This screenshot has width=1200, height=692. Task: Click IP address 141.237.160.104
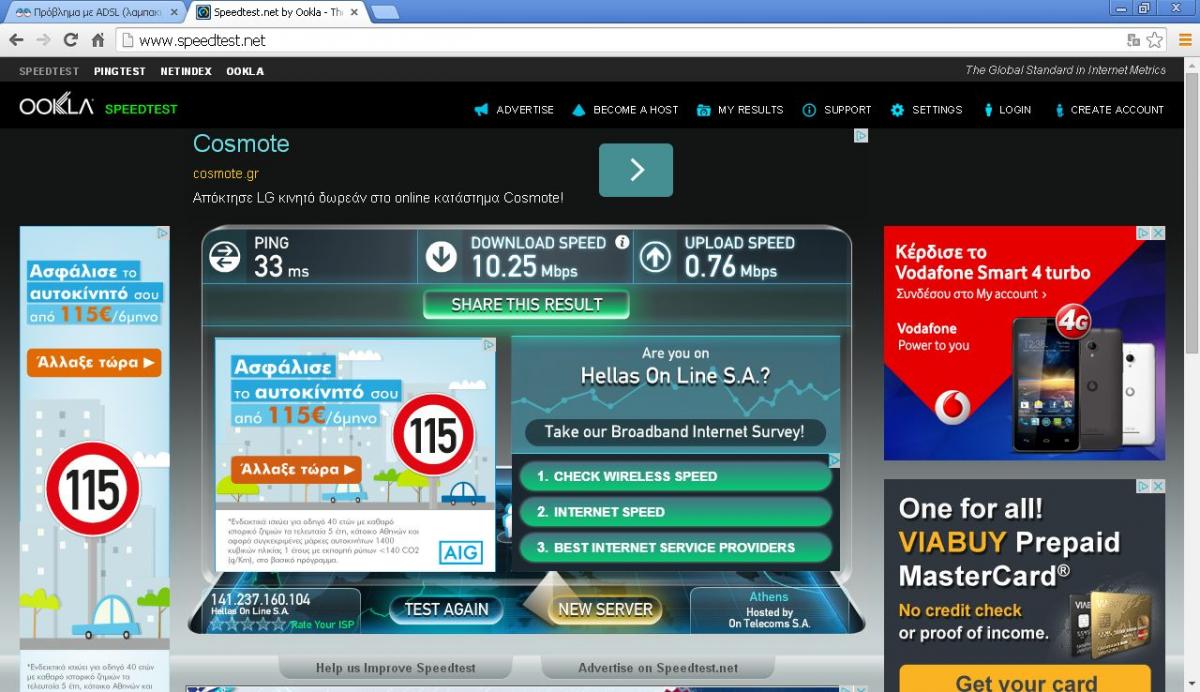tap(260, 600)
